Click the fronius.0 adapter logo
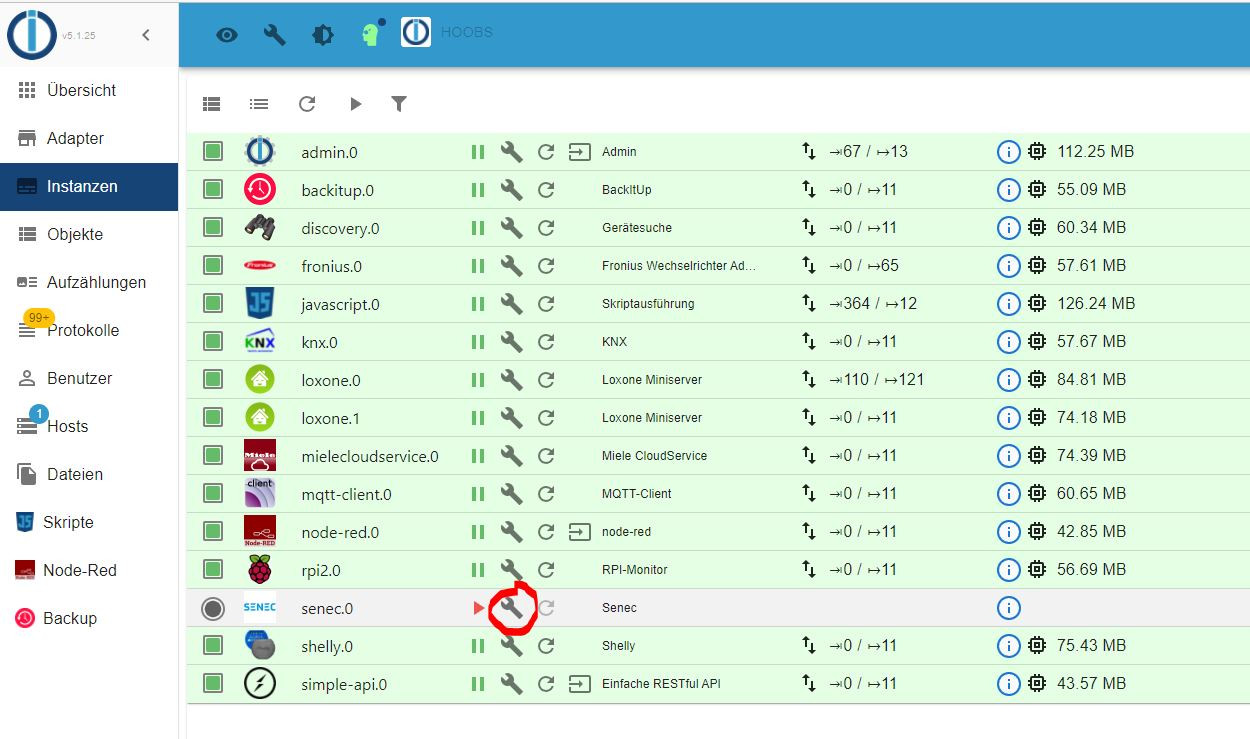Viewport: 1250px width, 739px height. click(260, 266)
